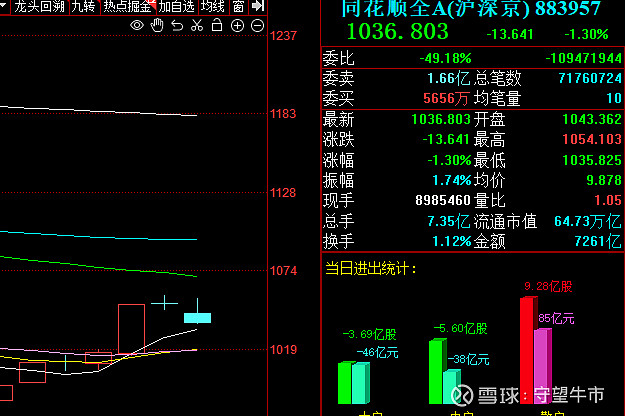Viewport: 625px width, 416px height.
Task: Click the 1128 price axis label
Action: click(283, 193)
